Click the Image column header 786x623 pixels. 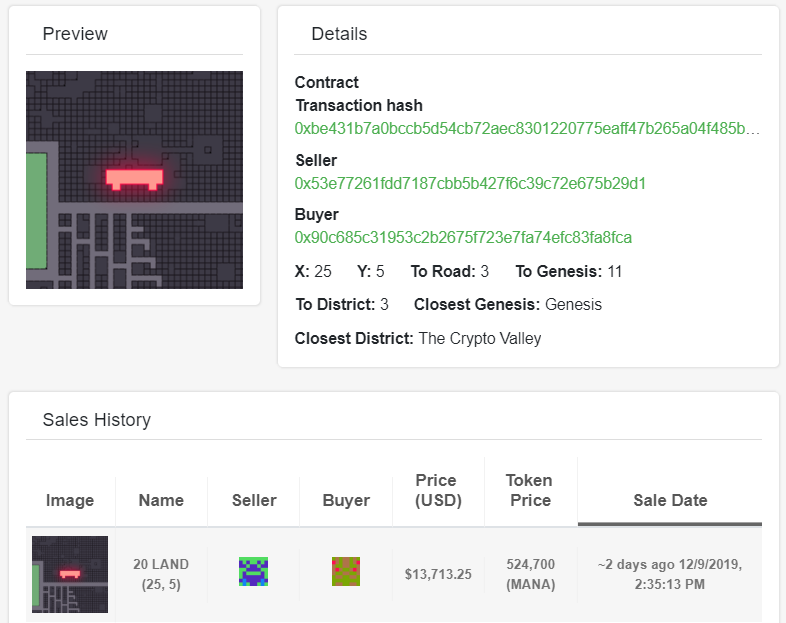(x=70, y=500)
